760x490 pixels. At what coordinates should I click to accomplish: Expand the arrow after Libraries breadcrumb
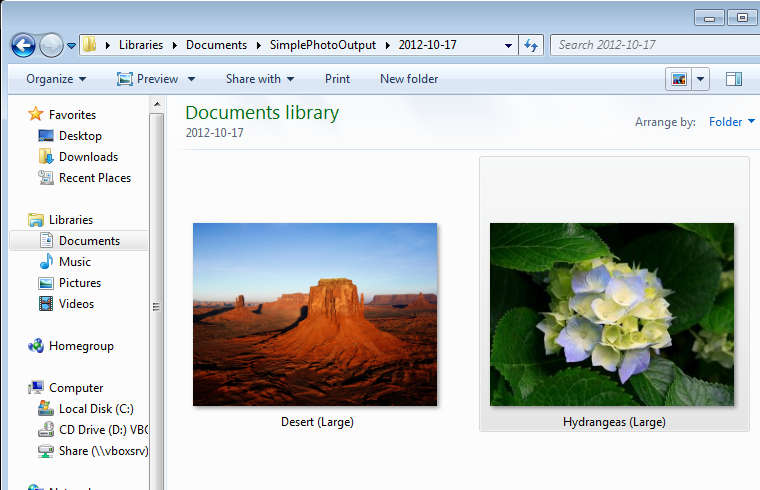[174, 45]
